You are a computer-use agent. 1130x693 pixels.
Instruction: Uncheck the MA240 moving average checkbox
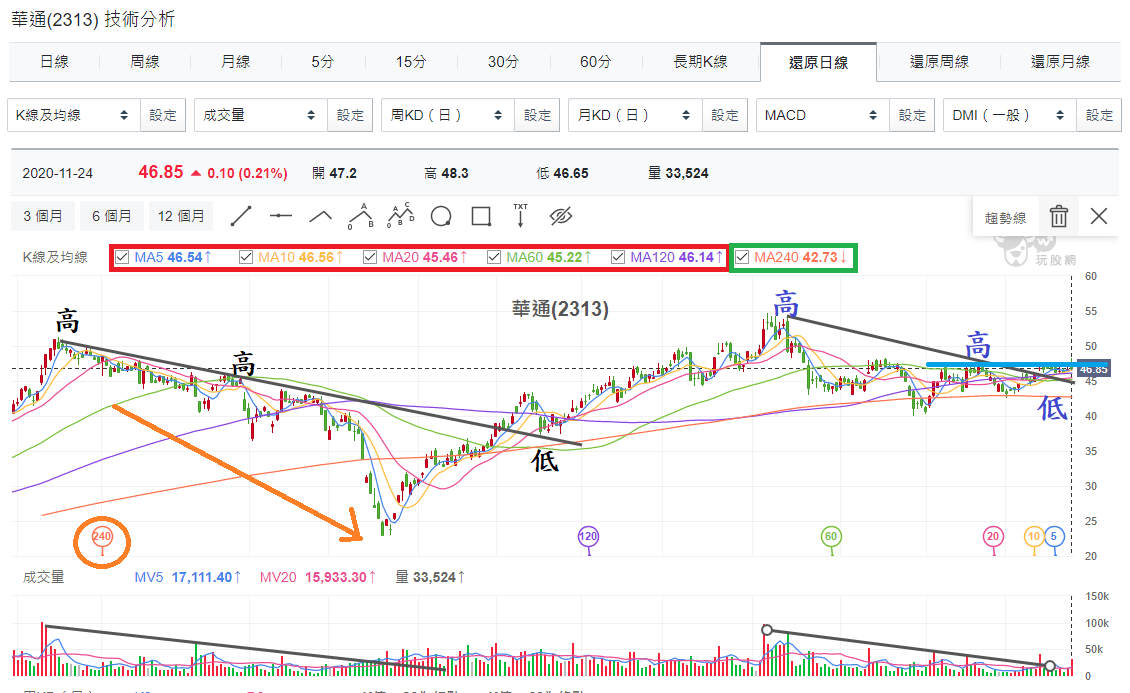click(x=742, y=257)
